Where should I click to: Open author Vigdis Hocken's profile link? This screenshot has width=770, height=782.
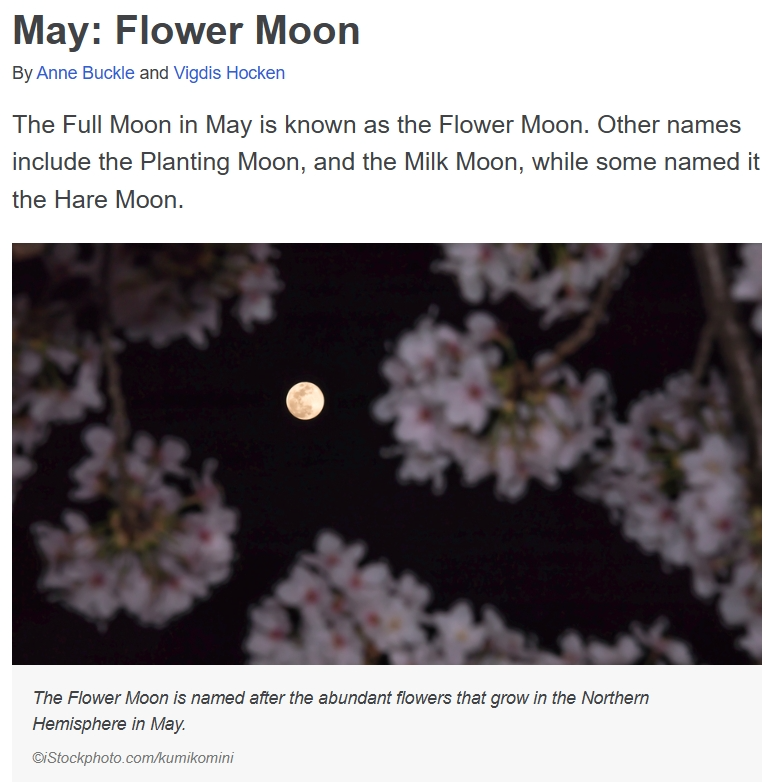(229, 73)
